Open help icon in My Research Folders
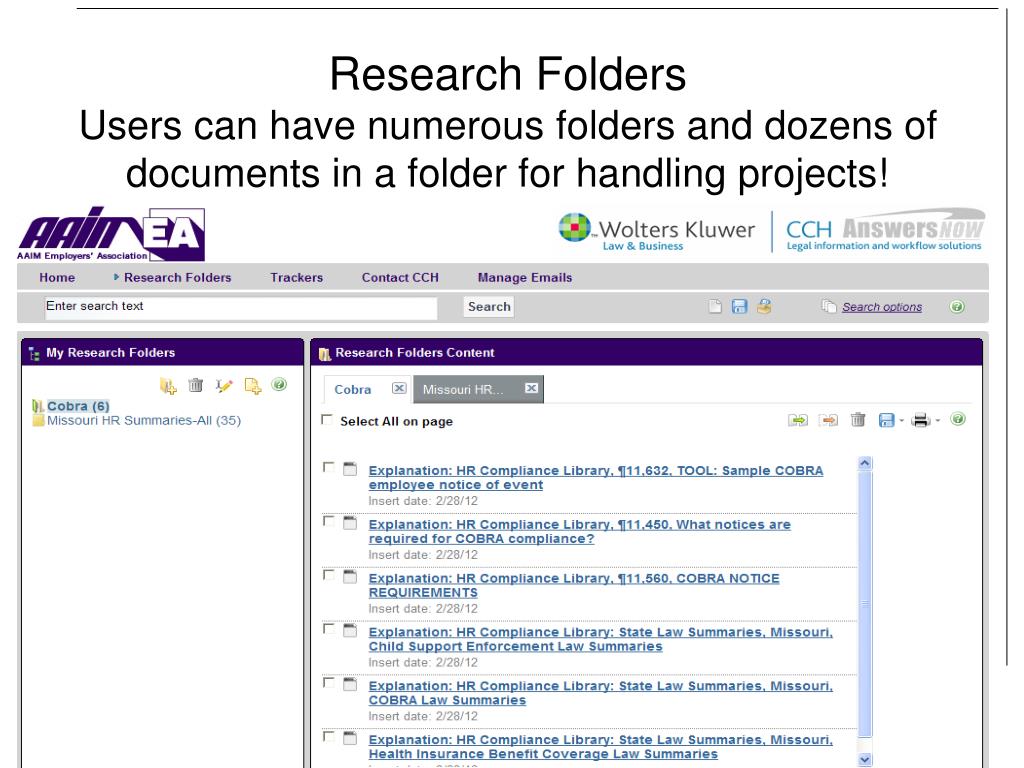Image resolution: width=1024 pixels, height=768 pixels. click(279, 385)
